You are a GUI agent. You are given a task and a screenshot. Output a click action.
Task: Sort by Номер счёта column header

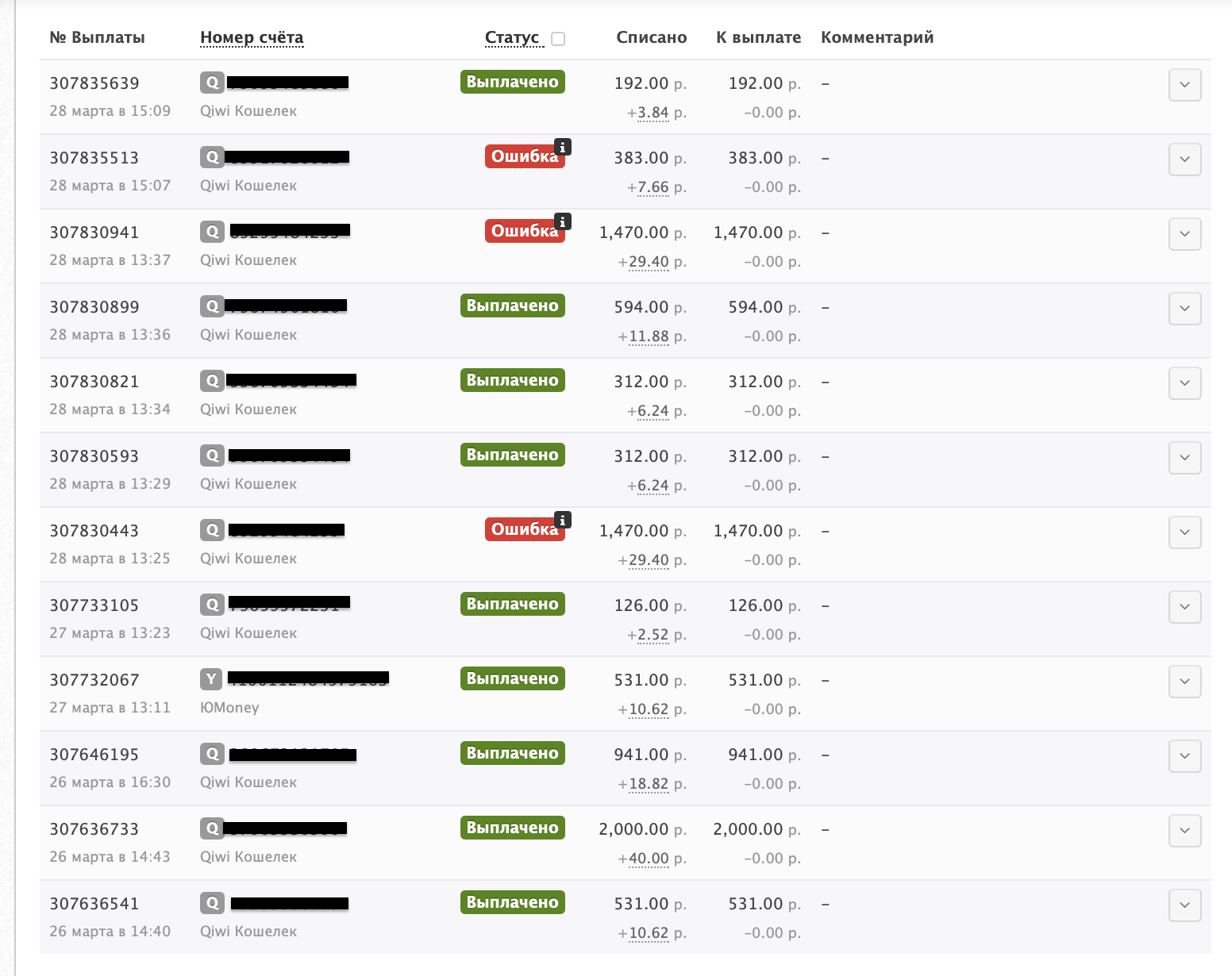tap(252, 37)
